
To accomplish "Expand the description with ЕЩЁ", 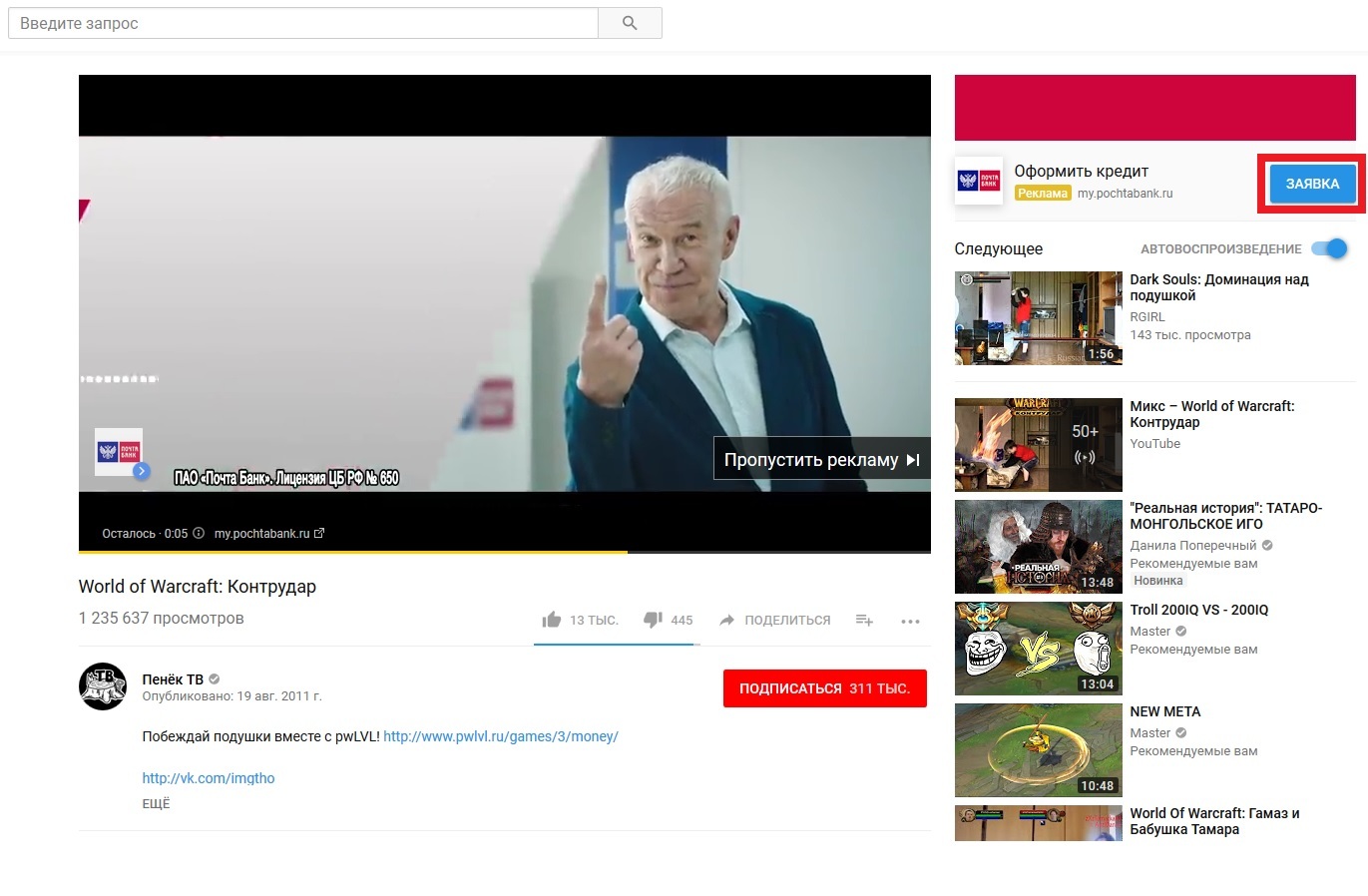I will (157, 803).
